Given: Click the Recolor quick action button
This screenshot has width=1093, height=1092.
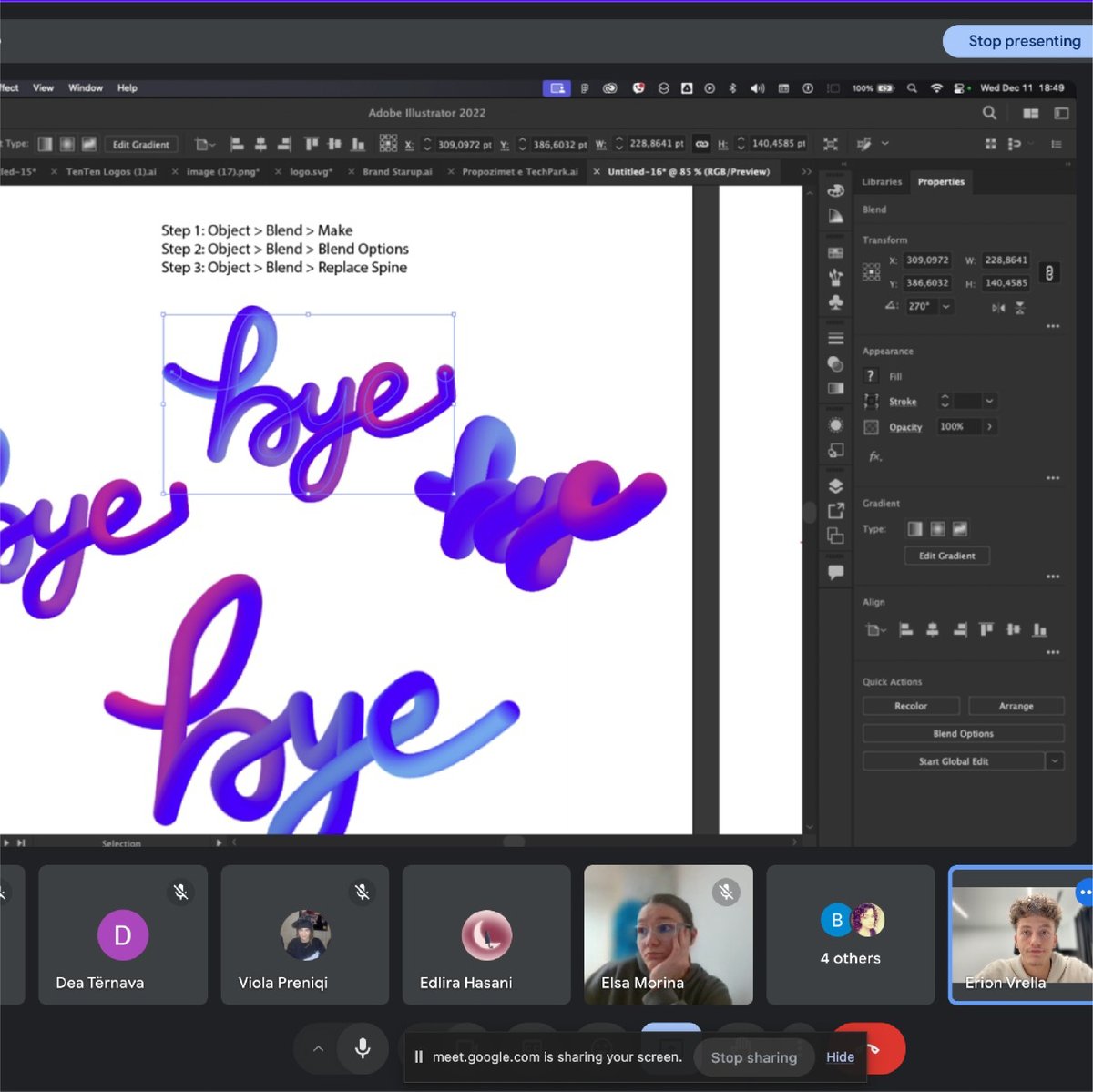Looking at the screenshot, I should (x=911, y=706).
